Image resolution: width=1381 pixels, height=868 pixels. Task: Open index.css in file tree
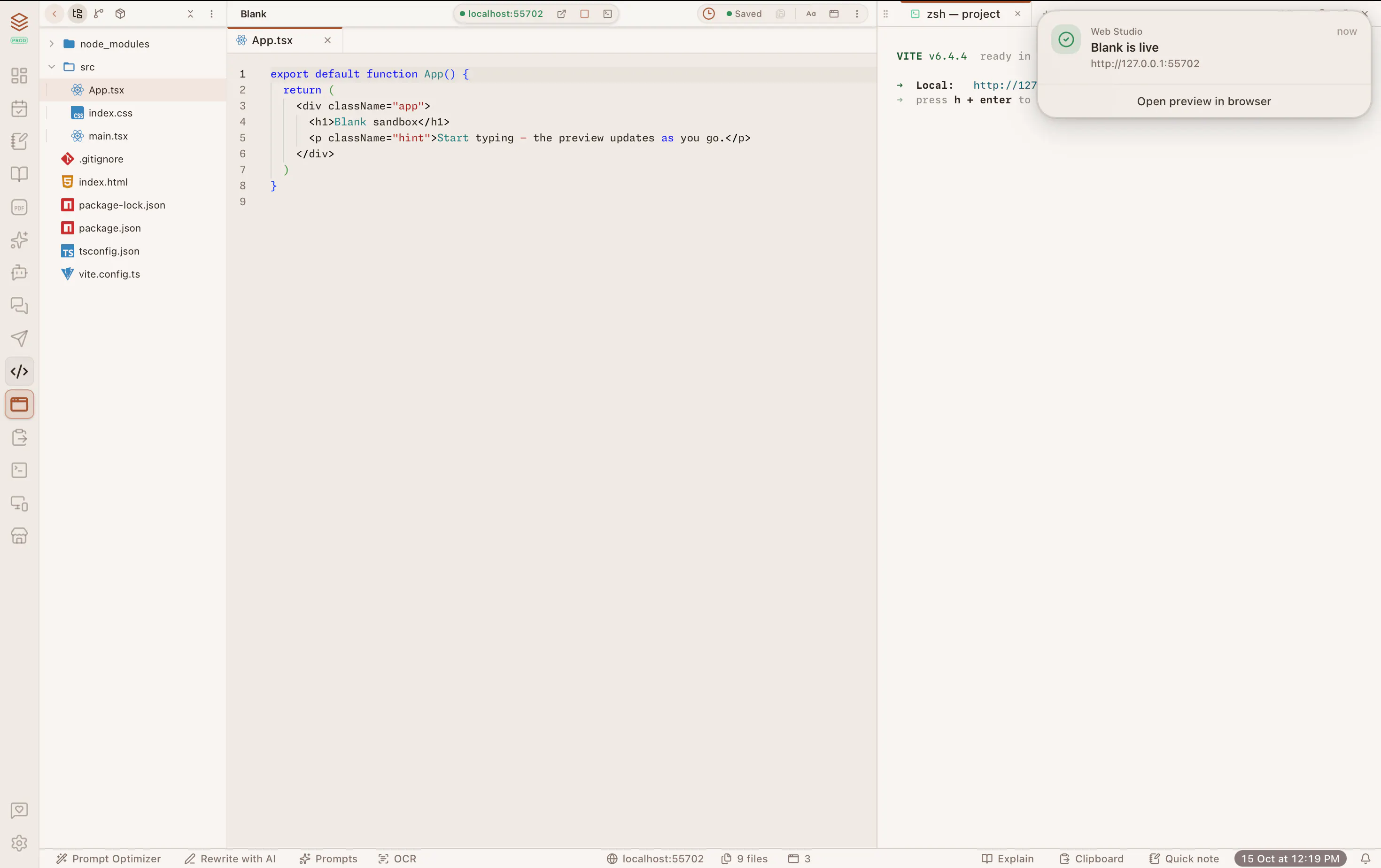[x=133, y=113]
